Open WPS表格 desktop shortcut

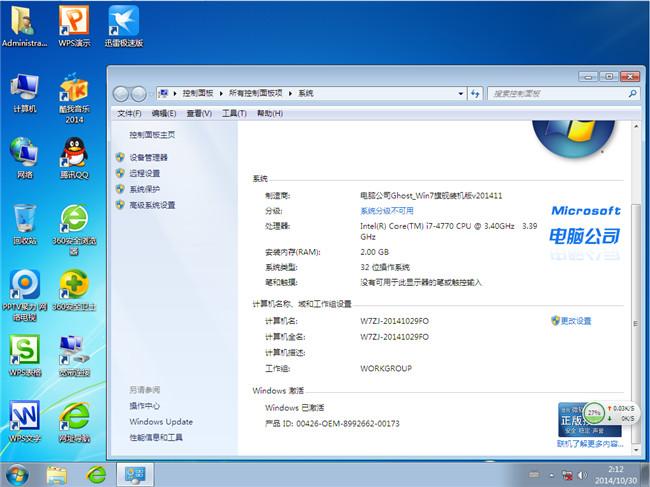24,356
